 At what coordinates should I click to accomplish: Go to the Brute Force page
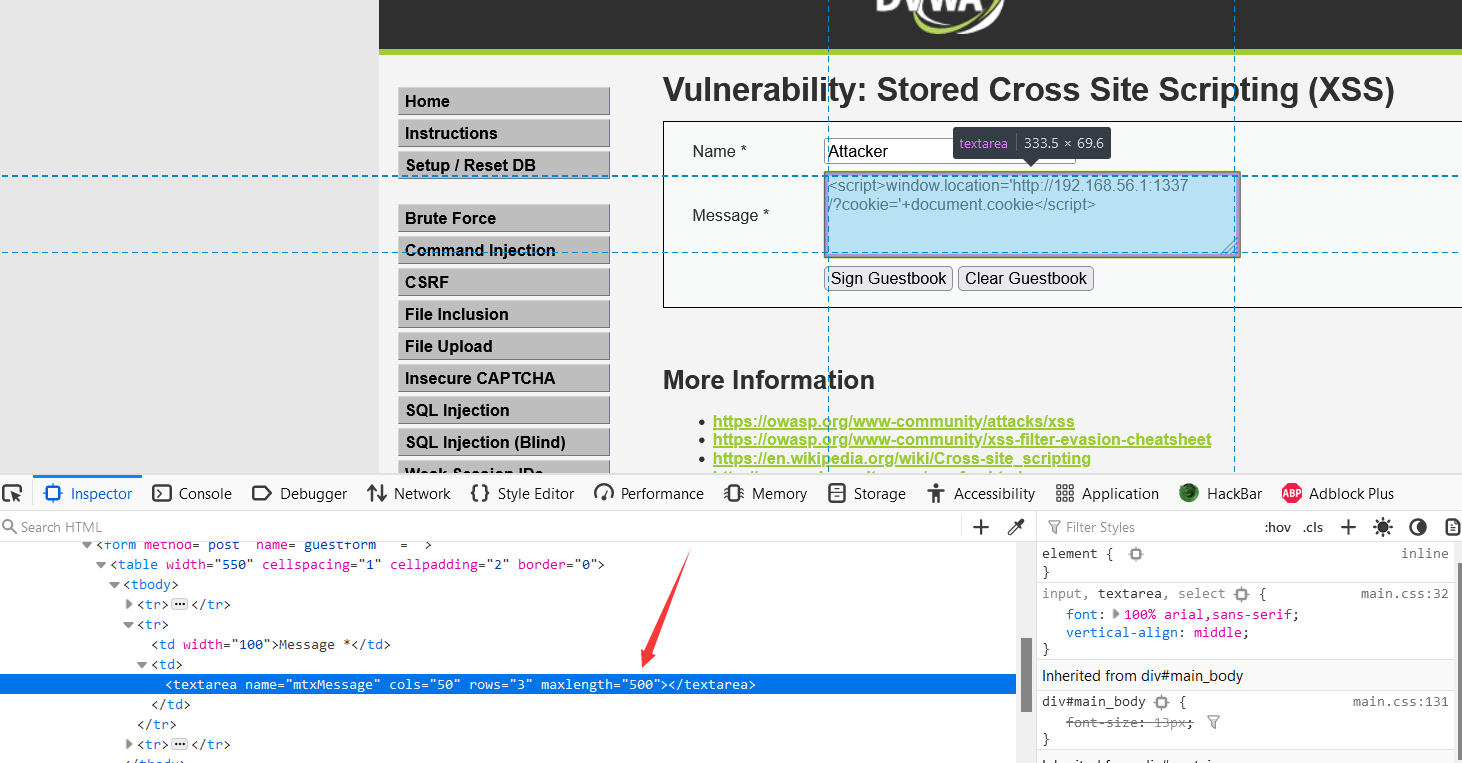pos(504,218)
